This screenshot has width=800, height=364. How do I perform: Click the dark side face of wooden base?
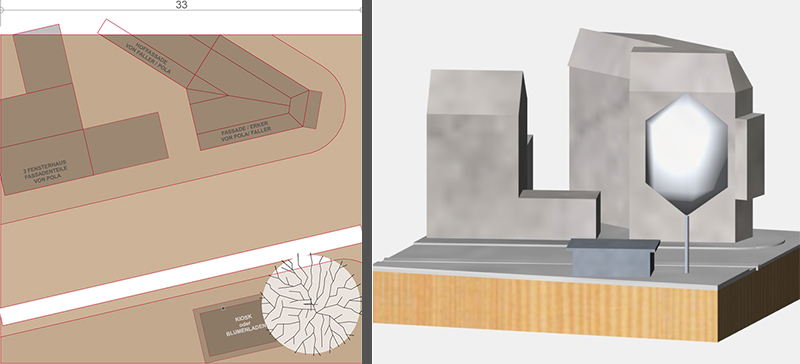759,296
